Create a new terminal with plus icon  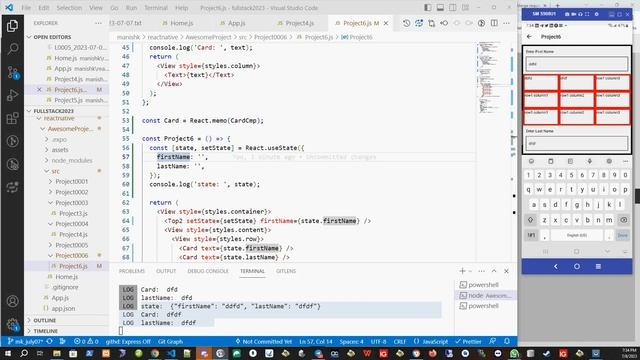[462, 271]
